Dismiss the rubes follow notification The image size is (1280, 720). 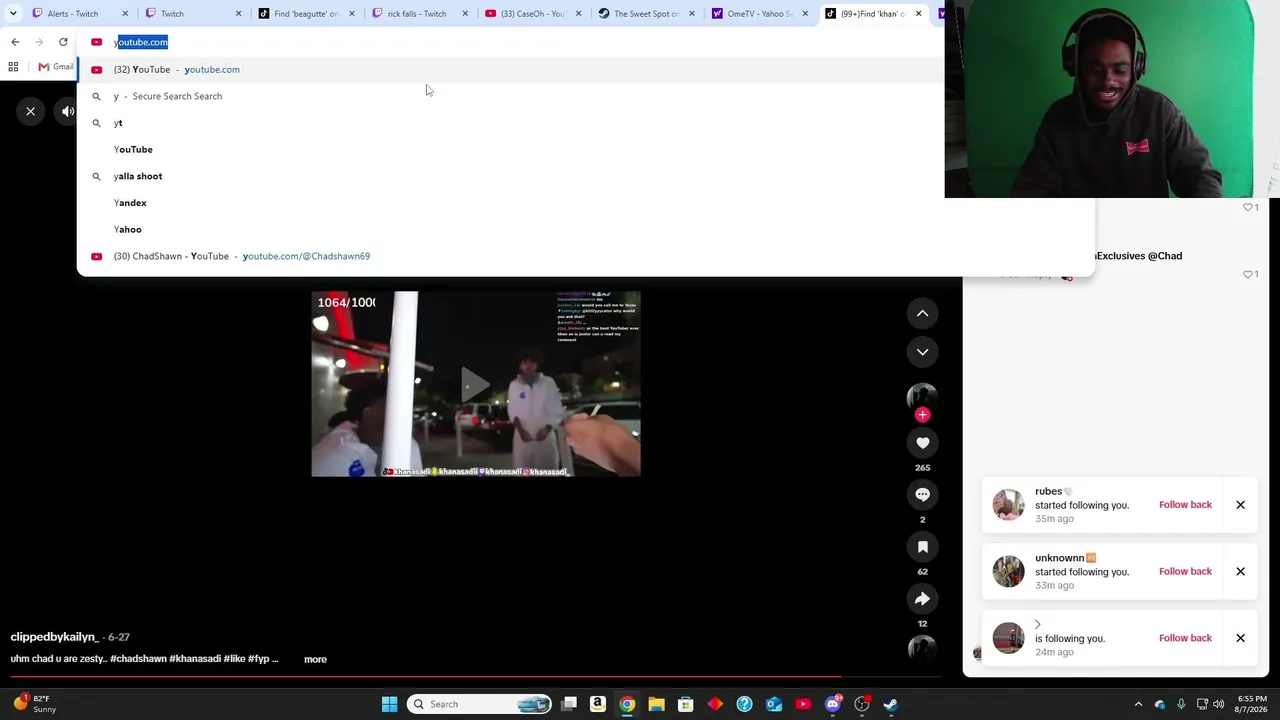[x=1240, y=505]
